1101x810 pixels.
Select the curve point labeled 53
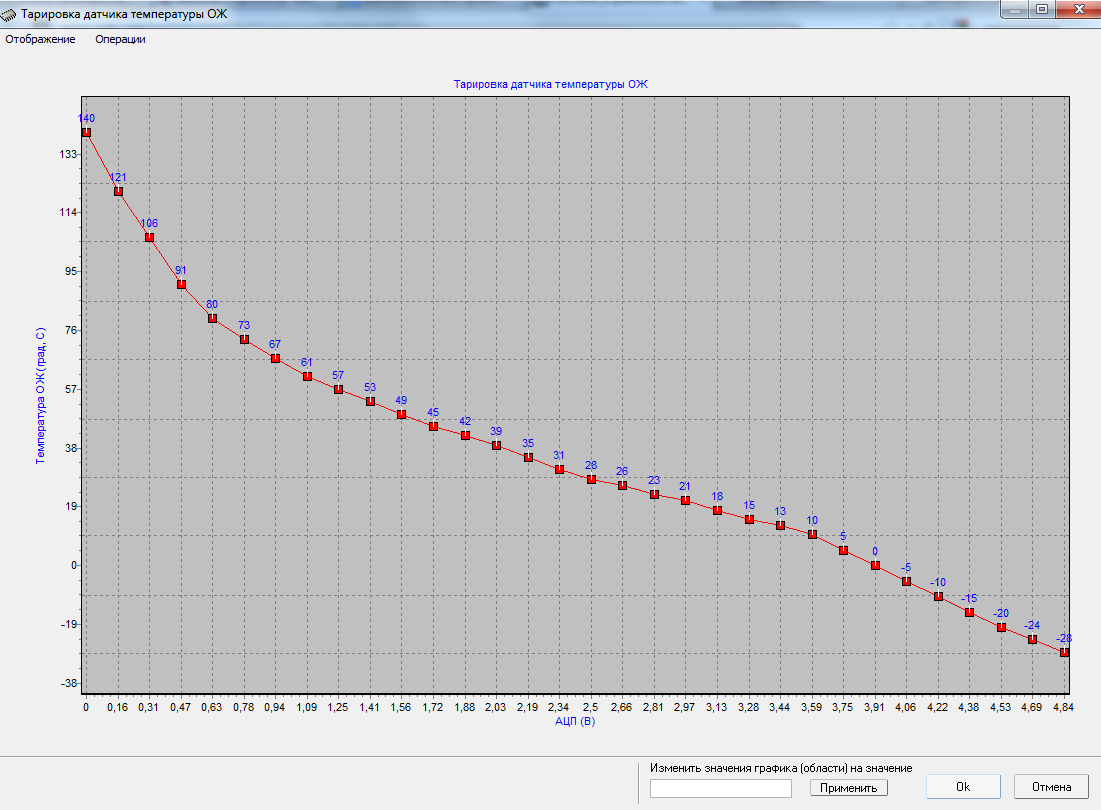click(x=370, y=401)
